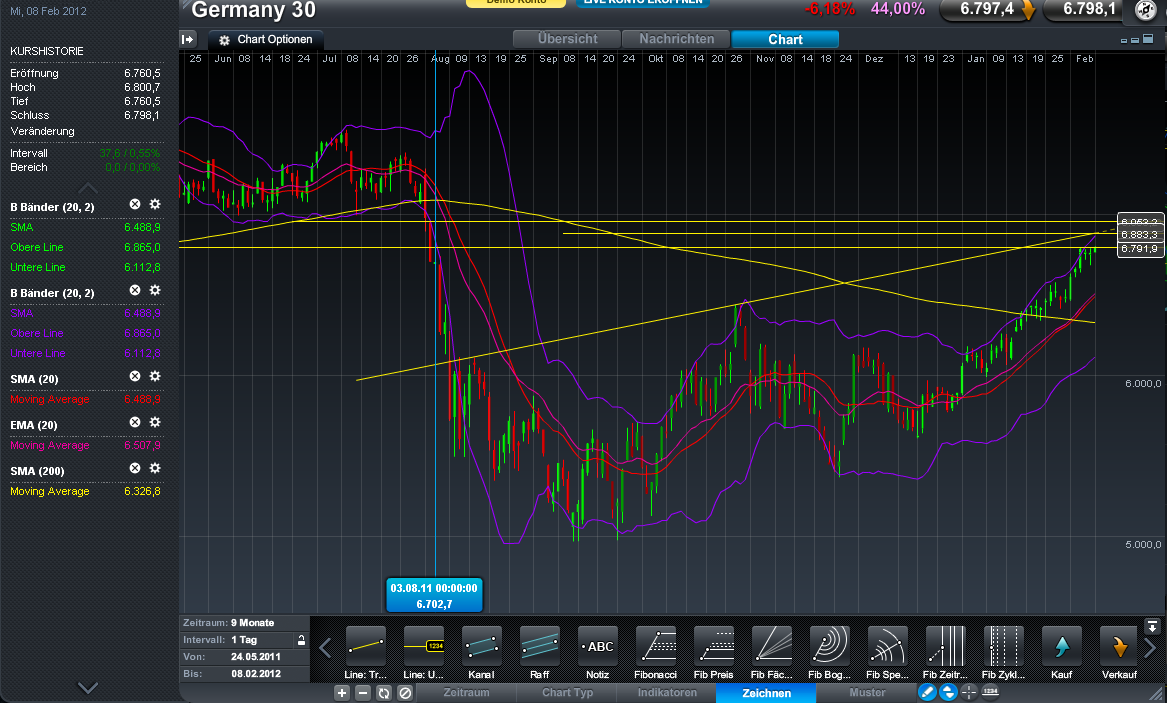This screenshot has width=1167, height=703.
Task: Open the Indikatoren bottom tab
Action: click(x=667, y=693)
